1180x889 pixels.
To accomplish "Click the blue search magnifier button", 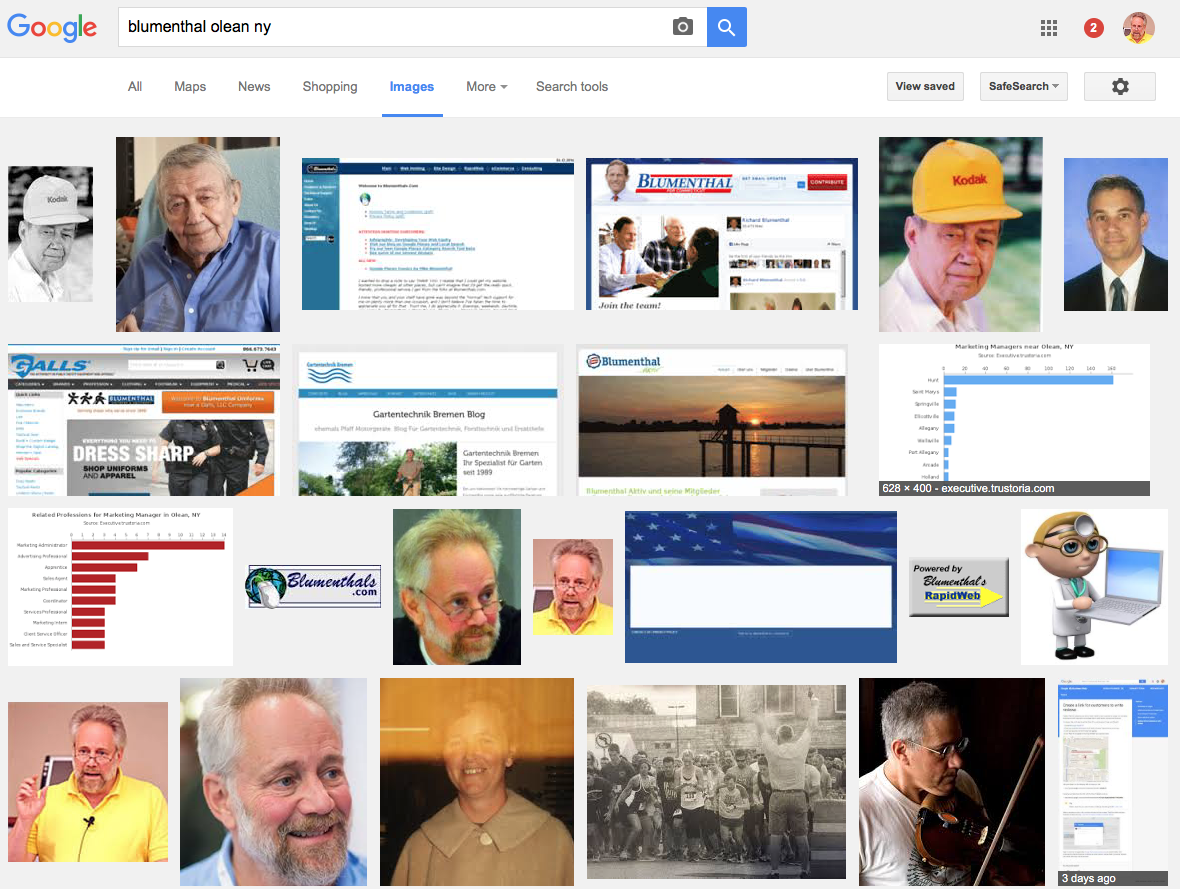I will coord(726,27).
